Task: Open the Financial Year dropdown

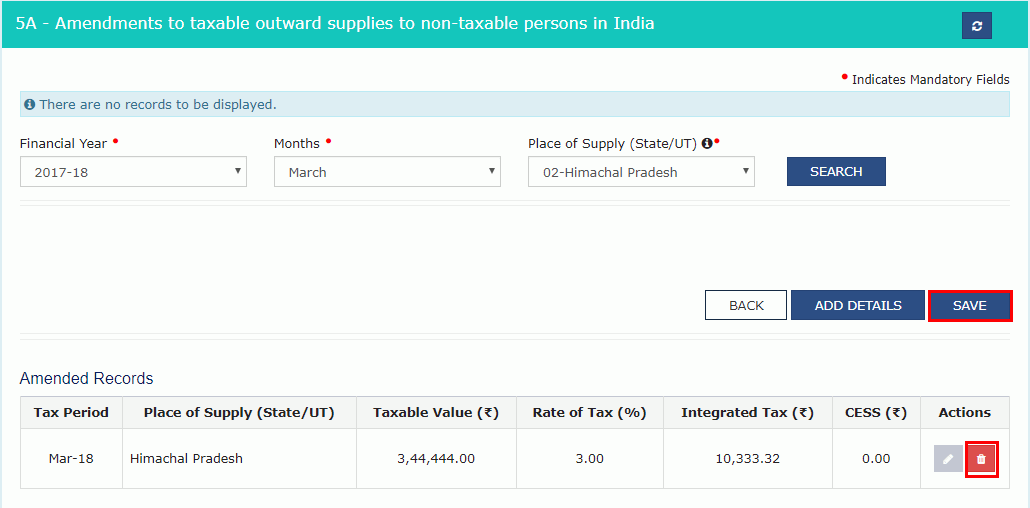Action: [133, 172]
